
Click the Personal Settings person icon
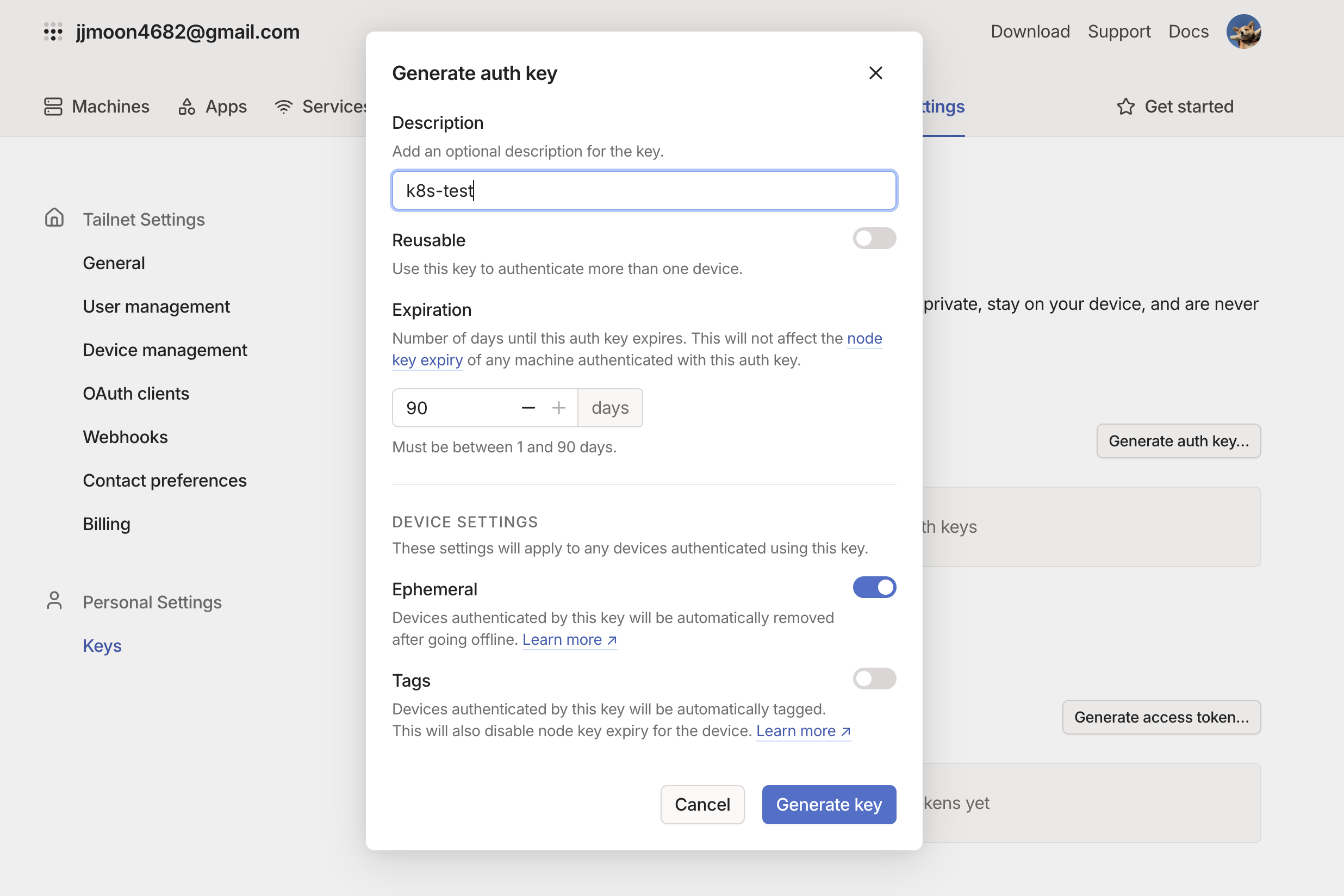(x=54, y=601)
